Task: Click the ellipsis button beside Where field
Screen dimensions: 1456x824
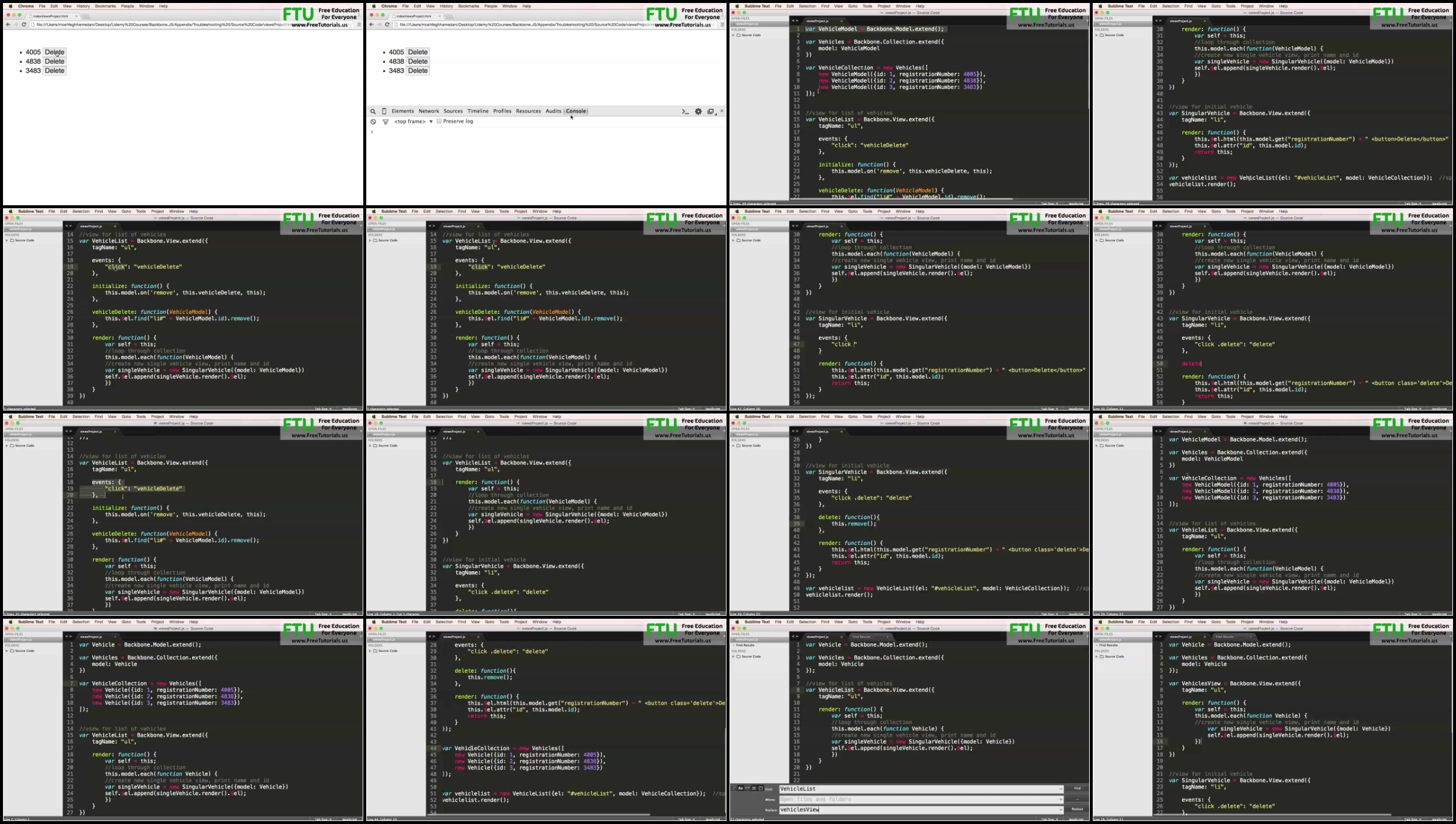Action: point(1077,799)
